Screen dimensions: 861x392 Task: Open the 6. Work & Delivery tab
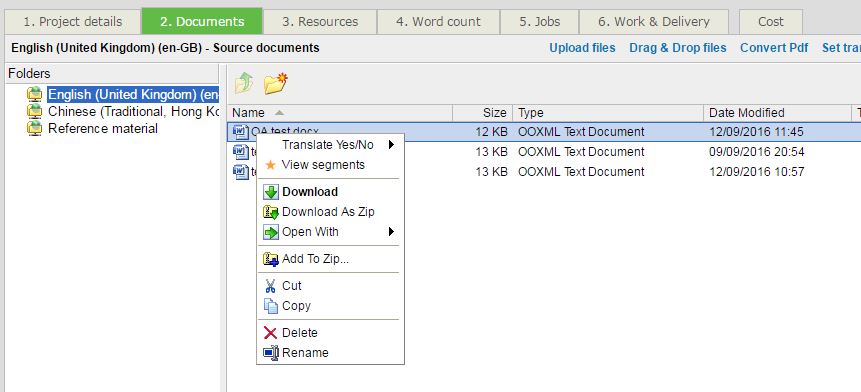654,21
